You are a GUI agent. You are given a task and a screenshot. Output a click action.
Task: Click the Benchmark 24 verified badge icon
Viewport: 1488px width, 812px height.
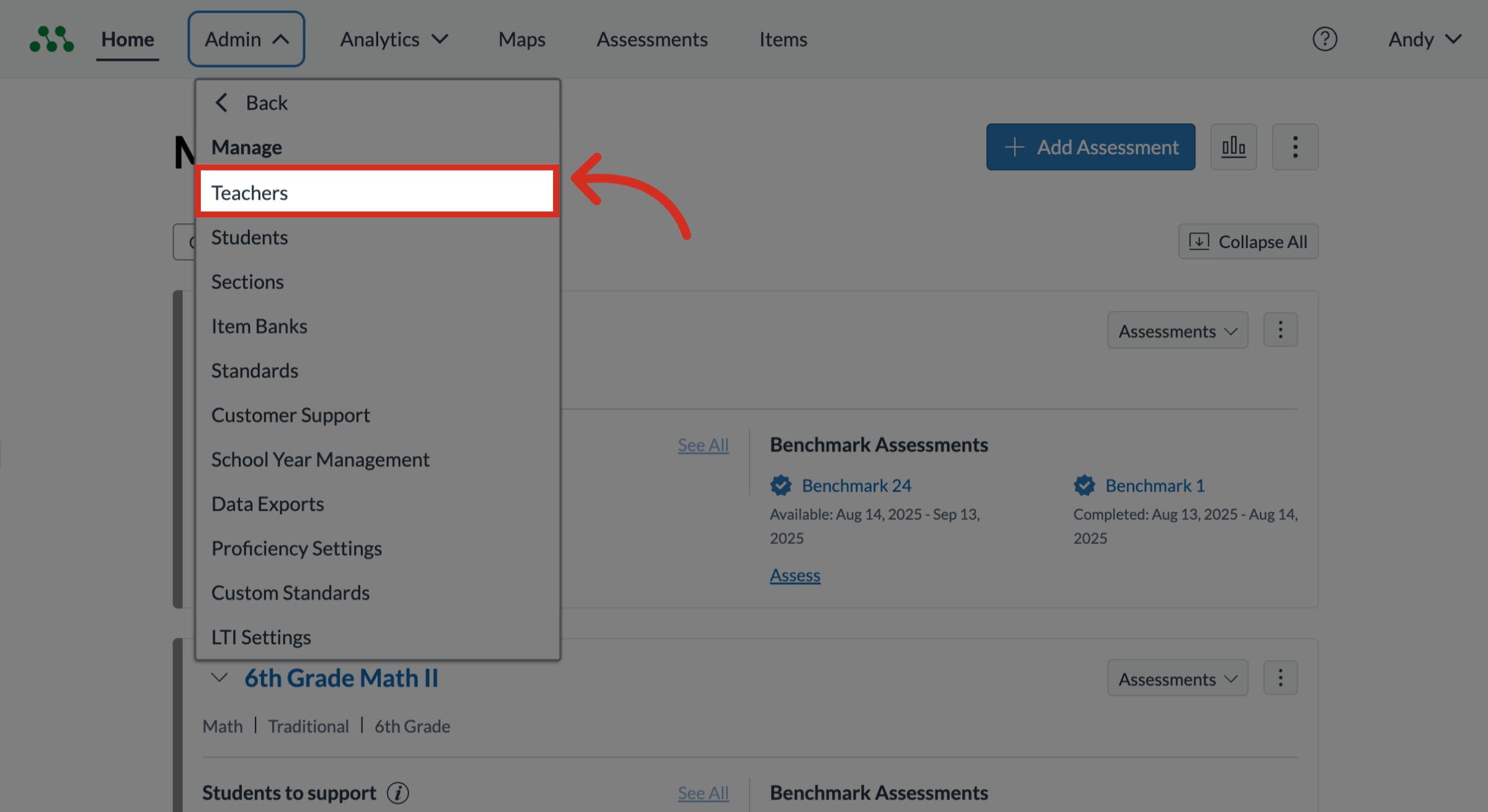781,485
